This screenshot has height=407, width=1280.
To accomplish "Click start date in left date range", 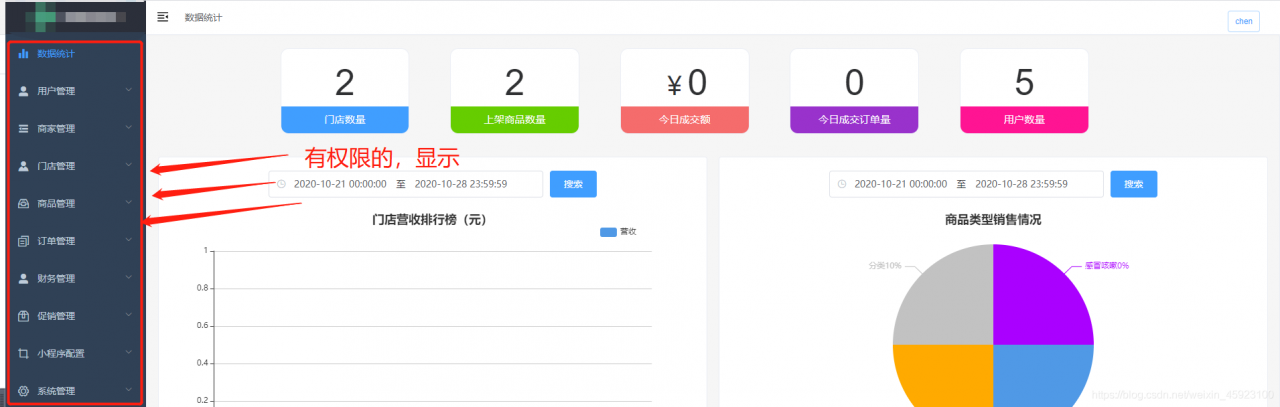I will pos(340,184).
